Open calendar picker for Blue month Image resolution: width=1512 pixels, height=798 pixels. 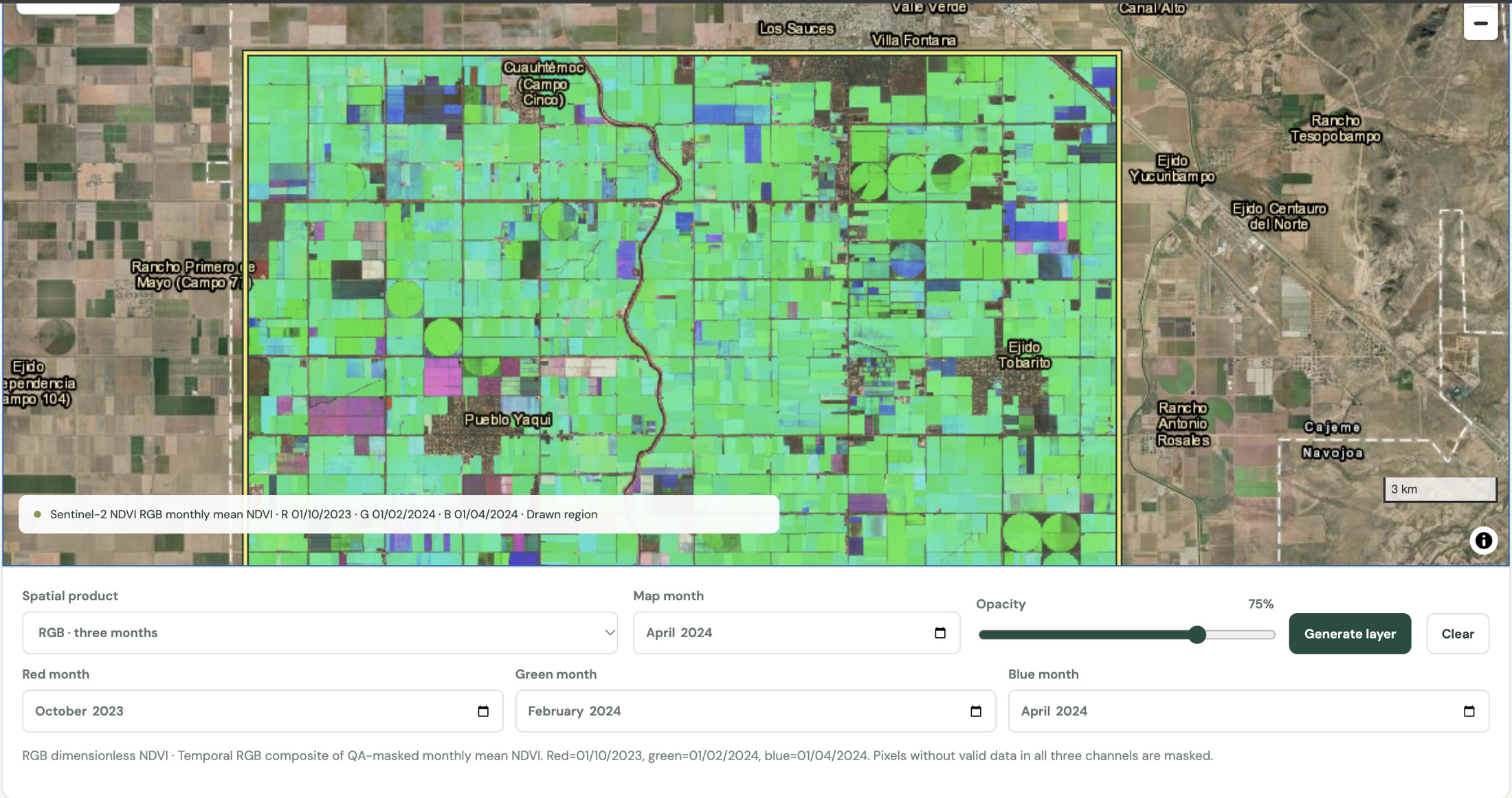click(1469, 711)
